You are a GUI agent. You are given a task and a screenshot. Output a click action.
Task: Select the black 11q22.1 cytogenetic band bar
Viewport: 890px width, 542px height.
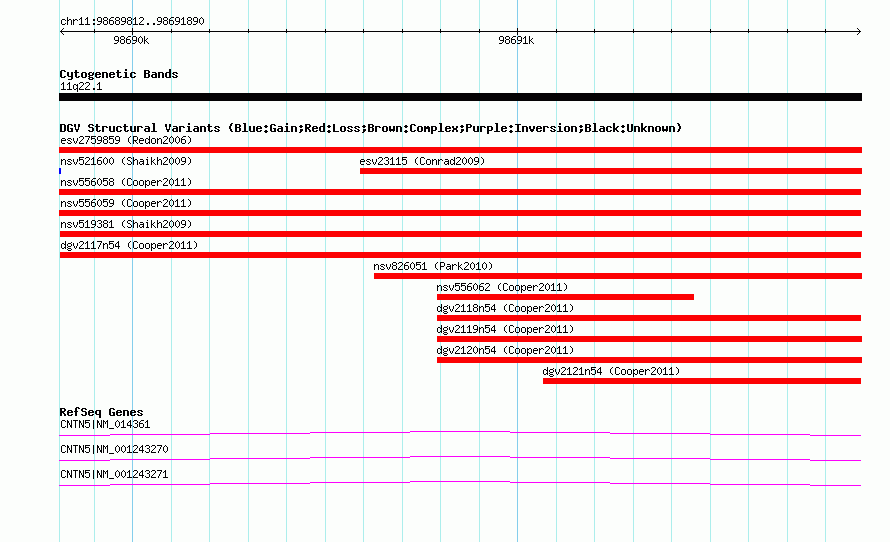460,97
